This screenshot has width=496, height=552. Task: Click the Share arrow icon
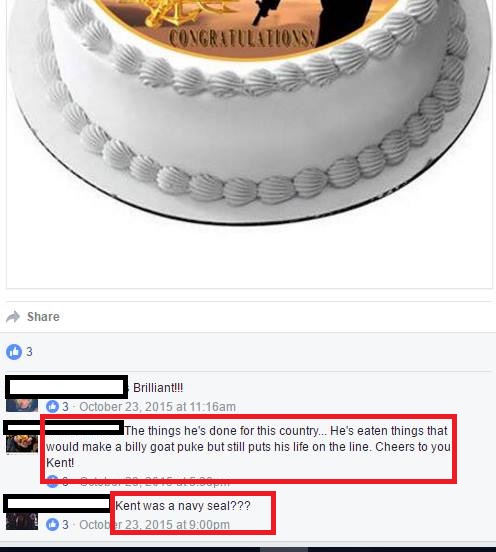point(13,317)
